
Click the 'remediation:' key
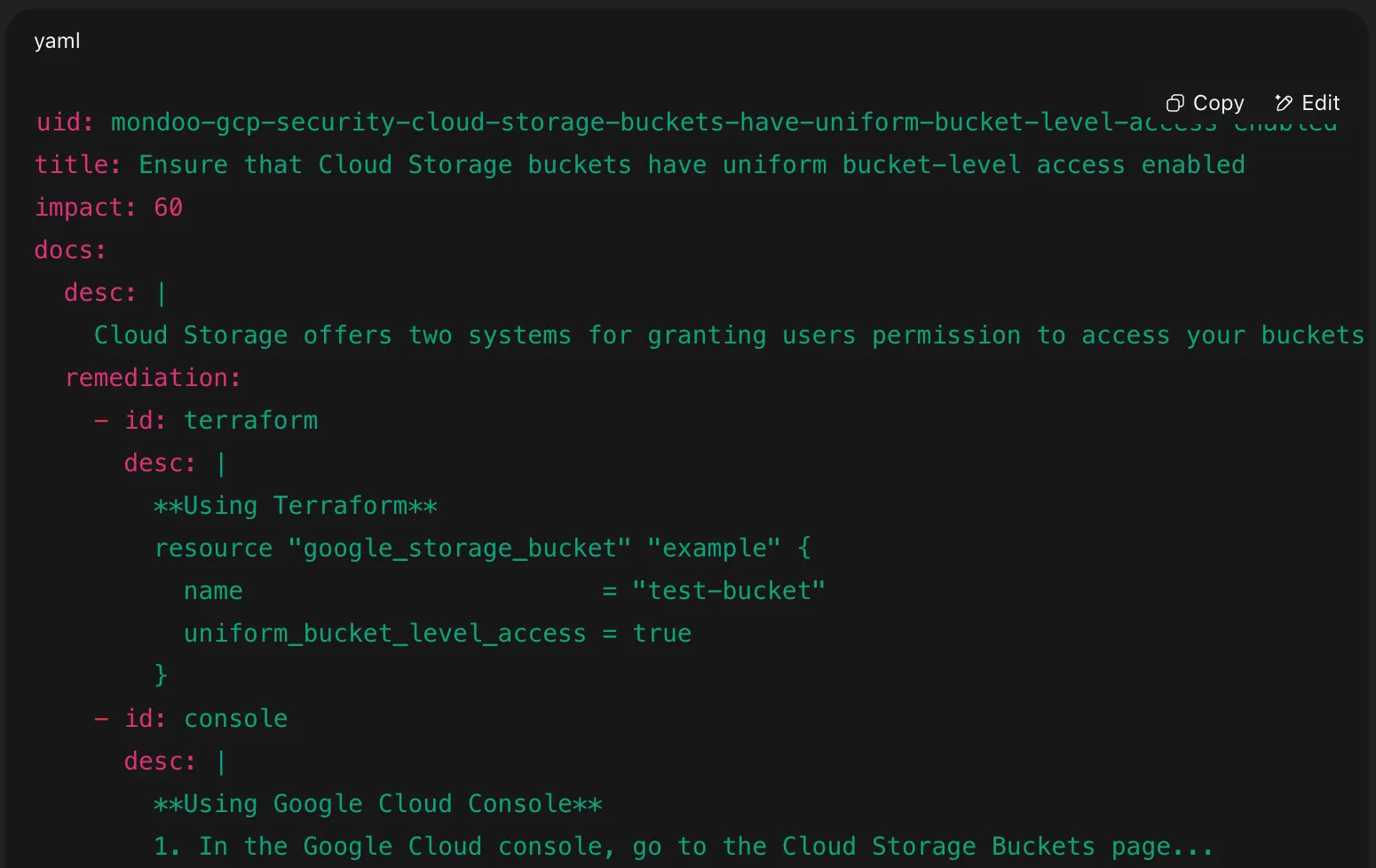point(153,378)
